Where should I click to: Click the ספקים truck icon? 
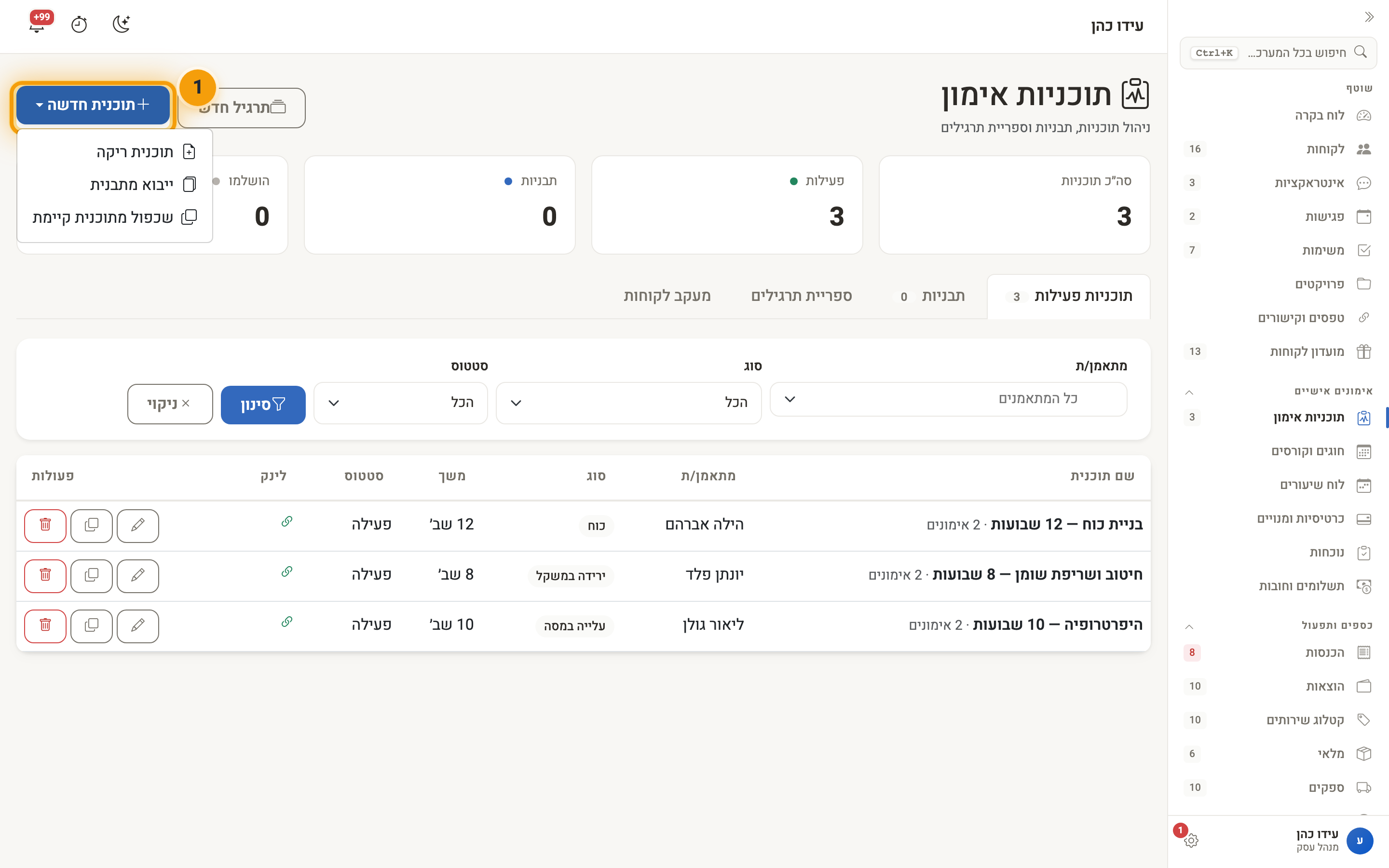[x=1364, y=787]
